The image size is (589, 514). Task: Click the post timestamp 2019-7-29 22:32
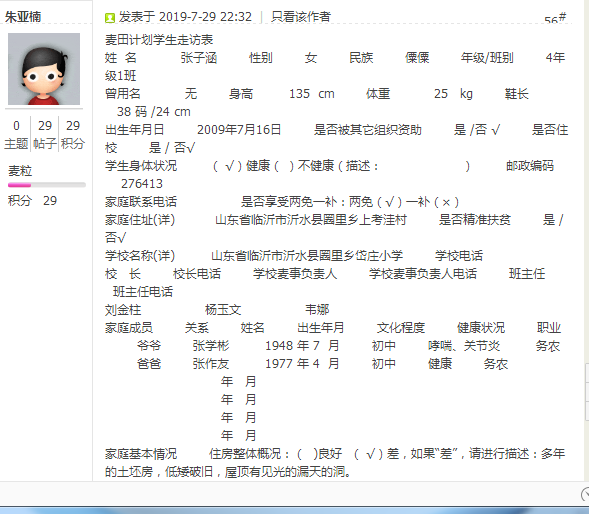[x=205, y=17]
